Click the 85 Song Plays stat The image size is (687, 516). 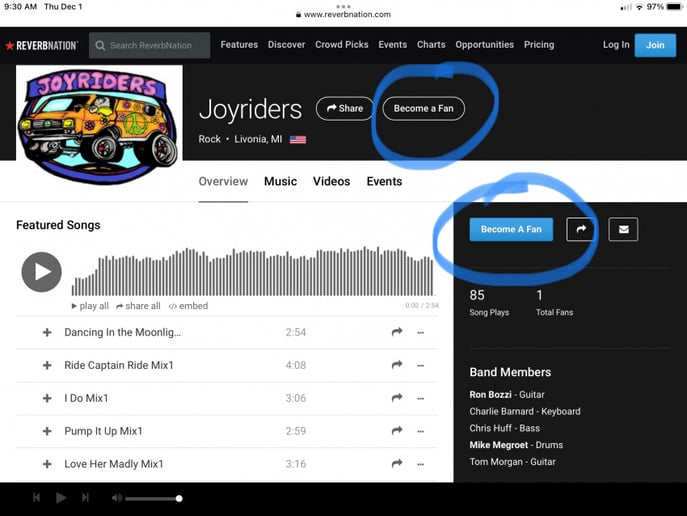point(489,302)
